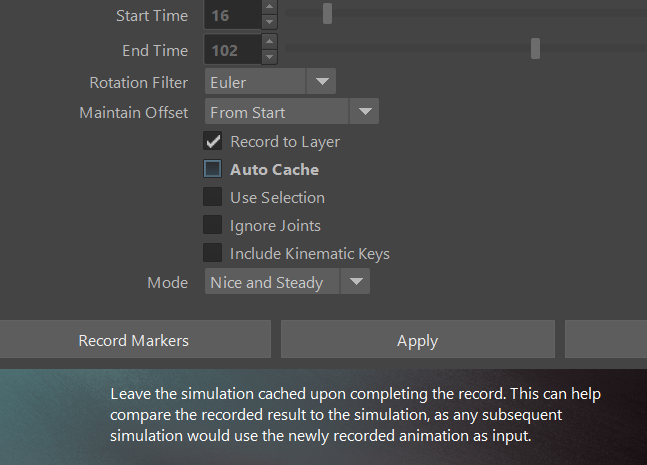Open the Mode dropdown menu
Viewport: 647px width, 465px height.
[x=355, y=283]
